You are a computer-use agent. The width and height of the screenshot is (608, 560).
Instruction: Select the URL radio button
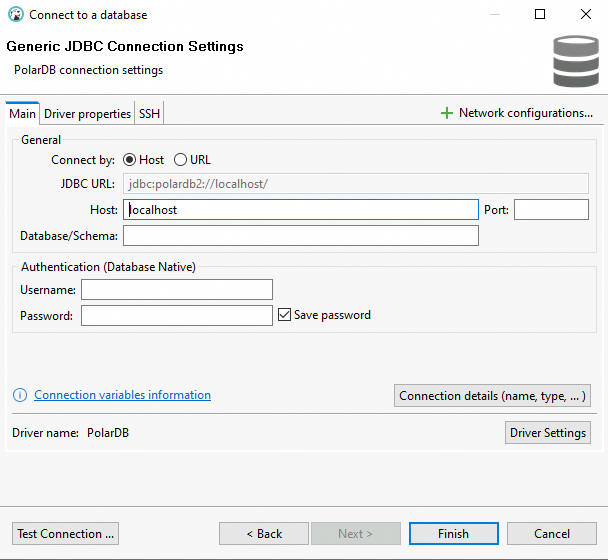[x=180, y=160]
